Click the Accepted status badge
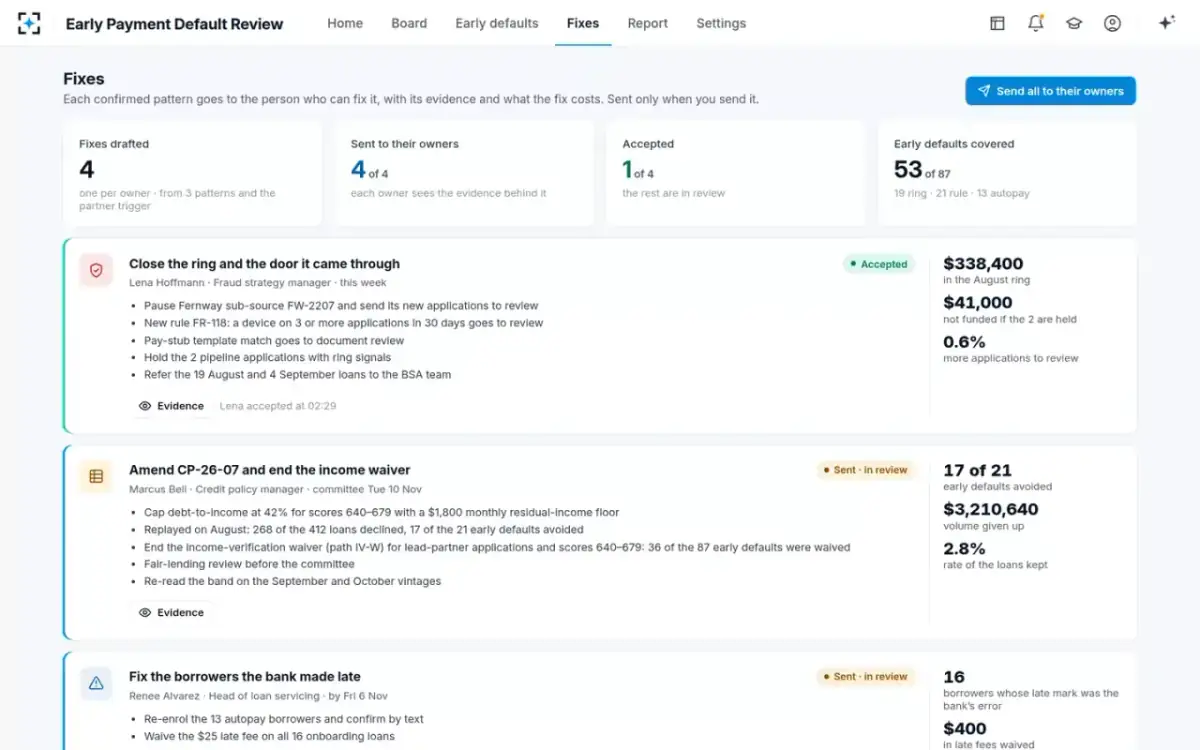 coord(878,264)
